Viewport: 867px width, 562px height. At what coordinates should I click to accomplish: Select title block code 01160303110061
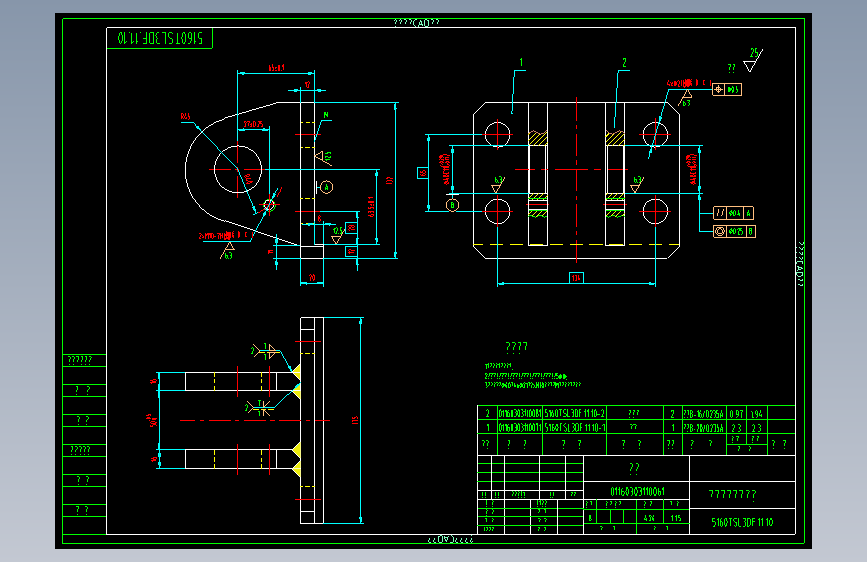pos(637,491)
